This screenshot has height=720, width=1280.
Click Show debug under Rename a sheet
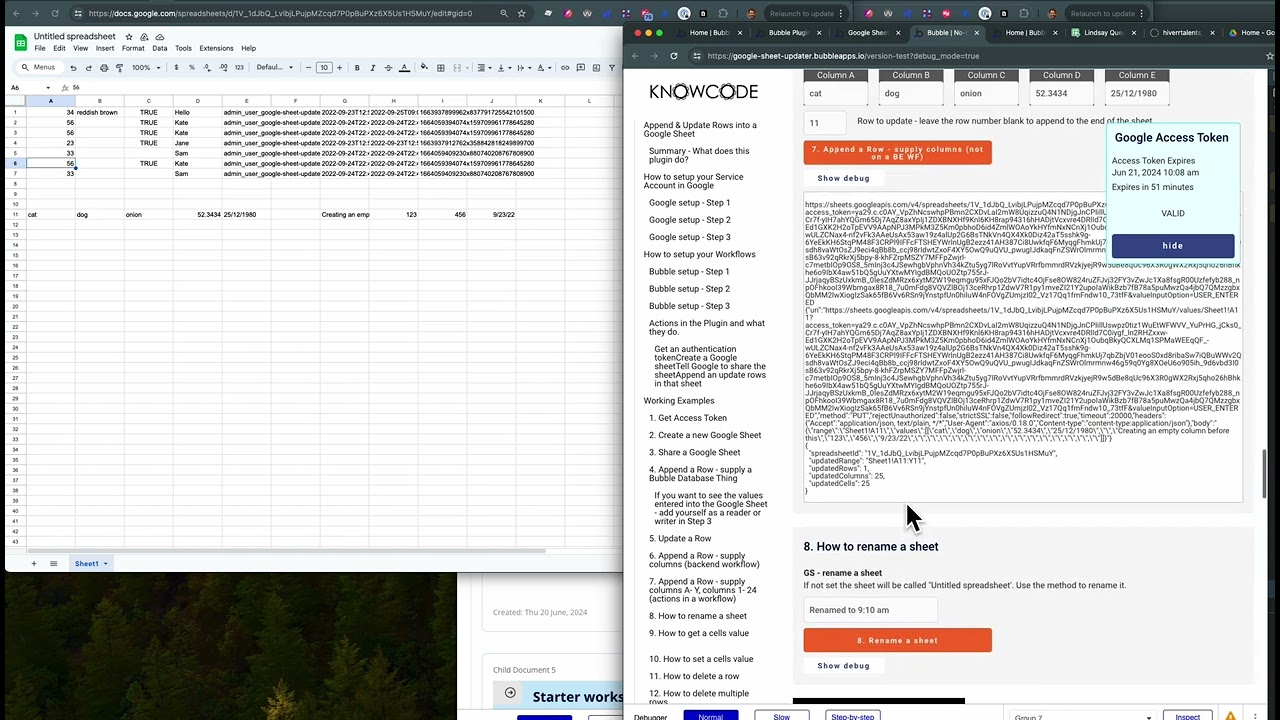843,666
